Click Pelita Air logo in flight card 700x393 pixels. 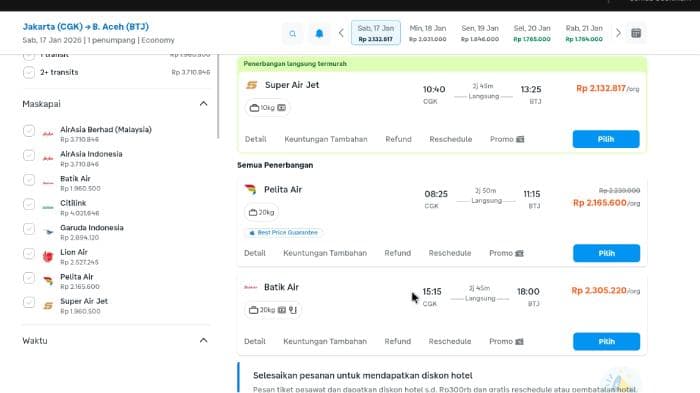coord(250,189)
